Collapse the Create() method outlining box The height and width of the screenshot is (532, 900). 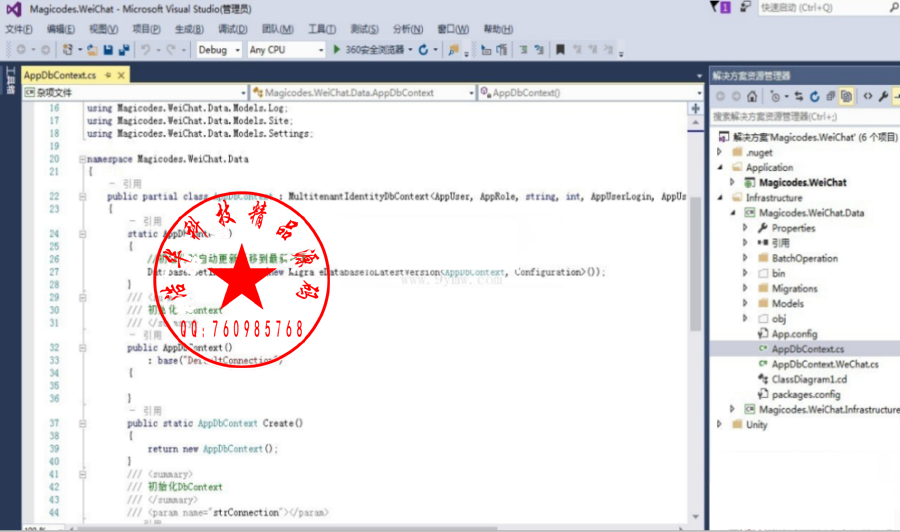tap(82, 424)
